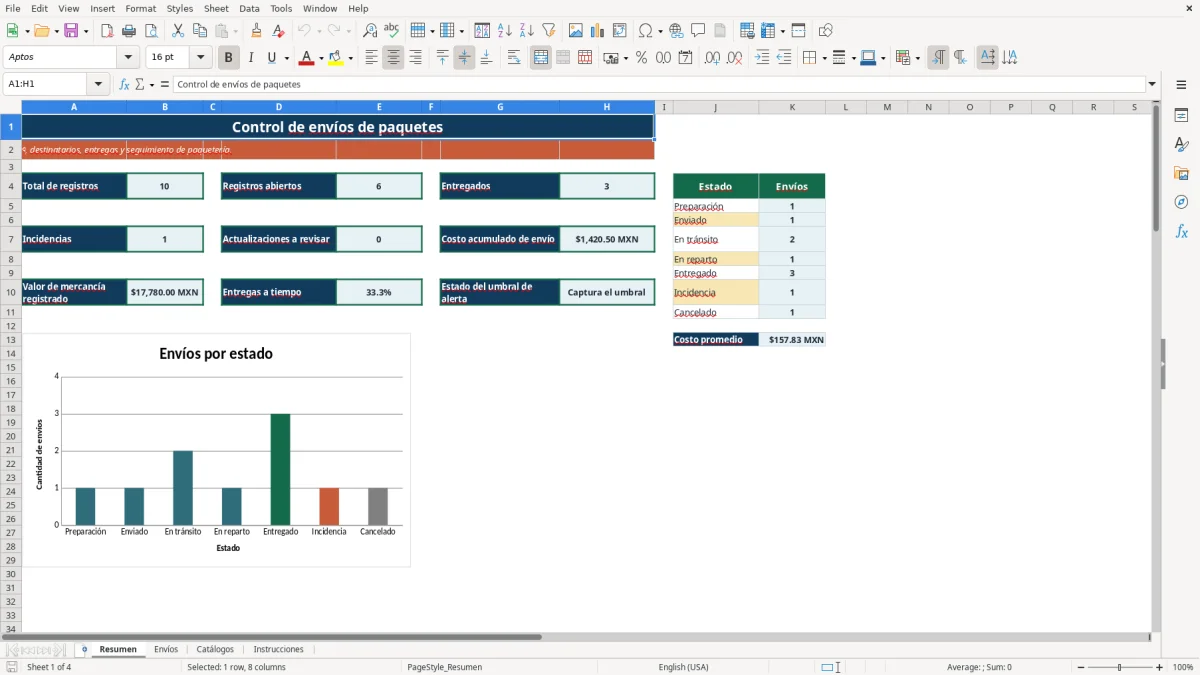The height and width of the screenshot is (675, 1200).
Task: Enable Align Left
Action: (x=371, y=58)
